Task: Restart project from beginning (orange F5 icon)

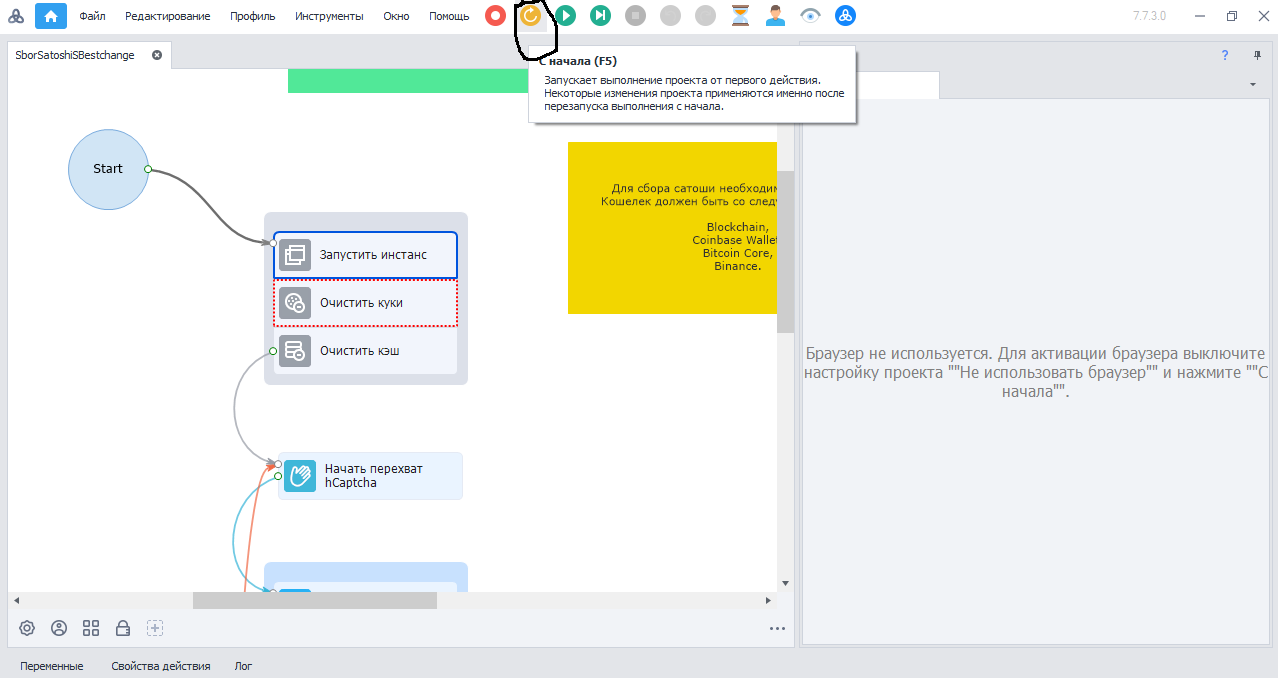Action: point(530,15)
